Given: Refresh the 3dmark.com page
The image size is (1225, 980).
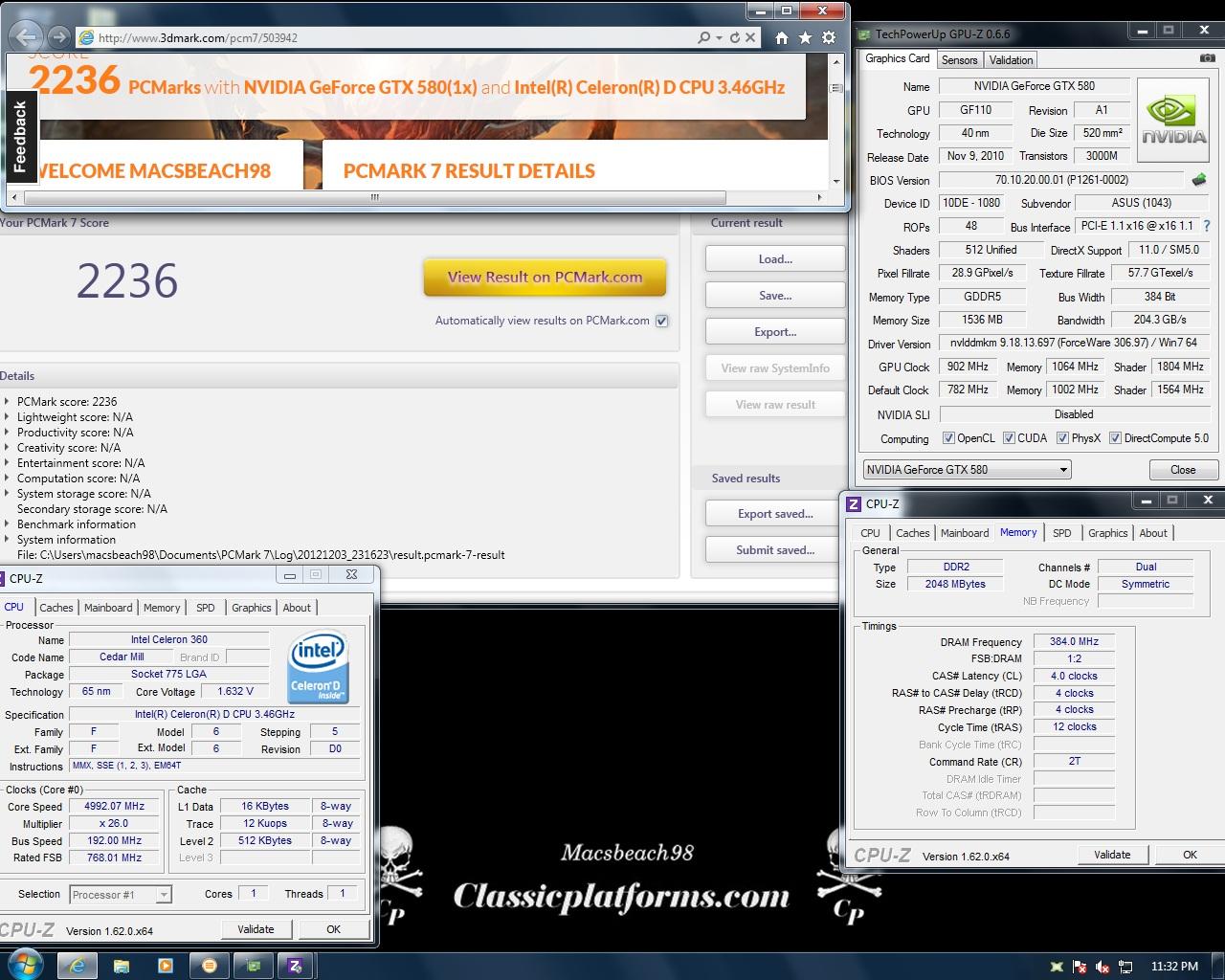Looking at the screenshot, I should coord(734,37).
